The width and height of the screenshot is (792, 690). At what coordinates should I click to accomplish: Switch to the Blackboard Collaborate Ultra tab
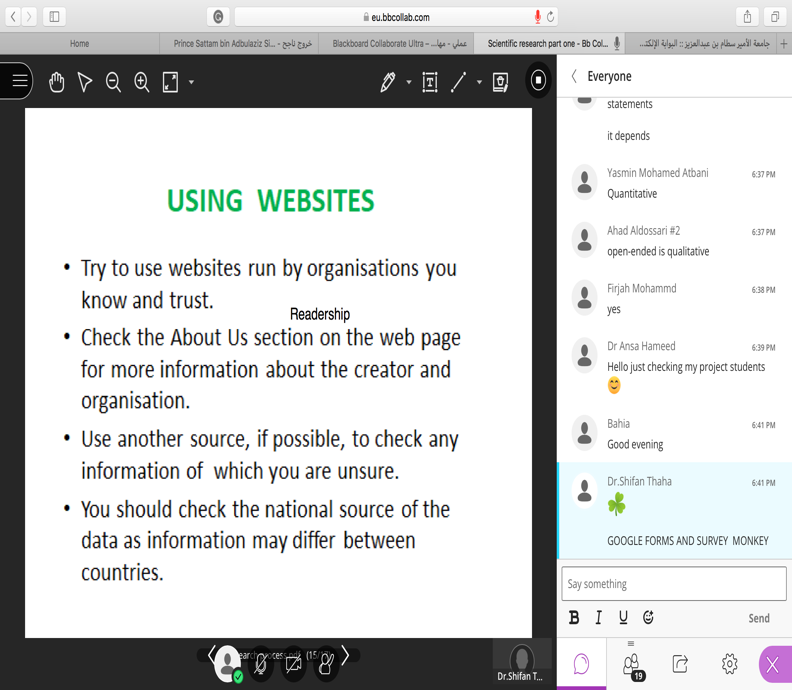click(398, 44)
